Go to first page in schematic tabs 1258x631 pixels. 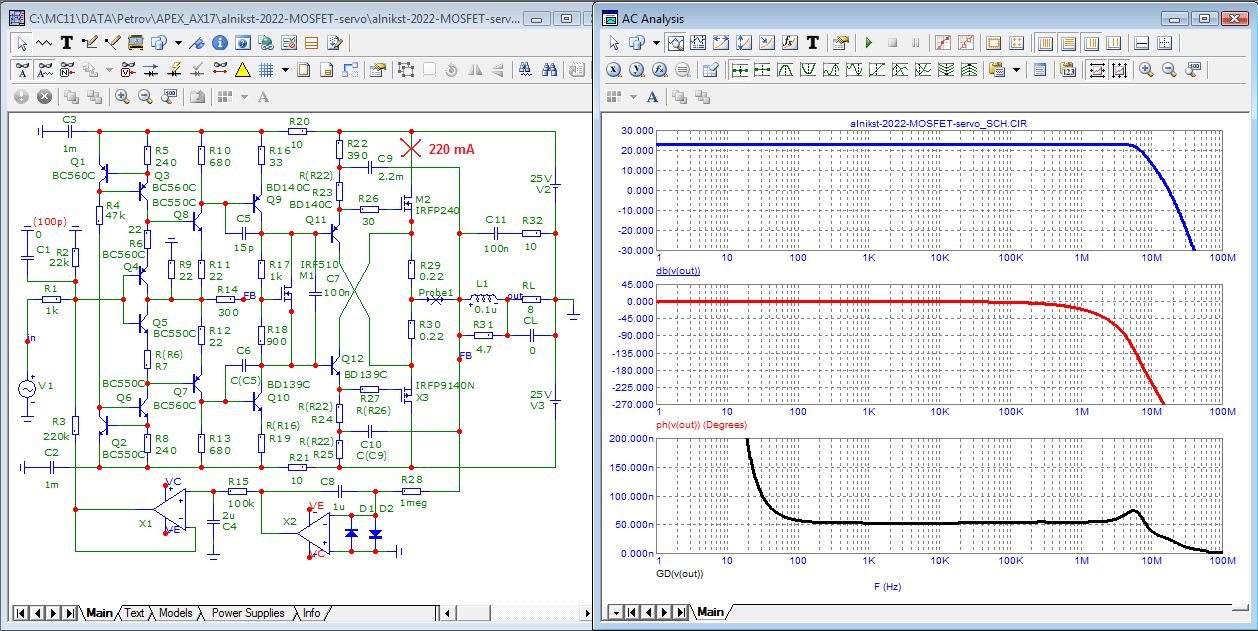[x=21, y=613]
